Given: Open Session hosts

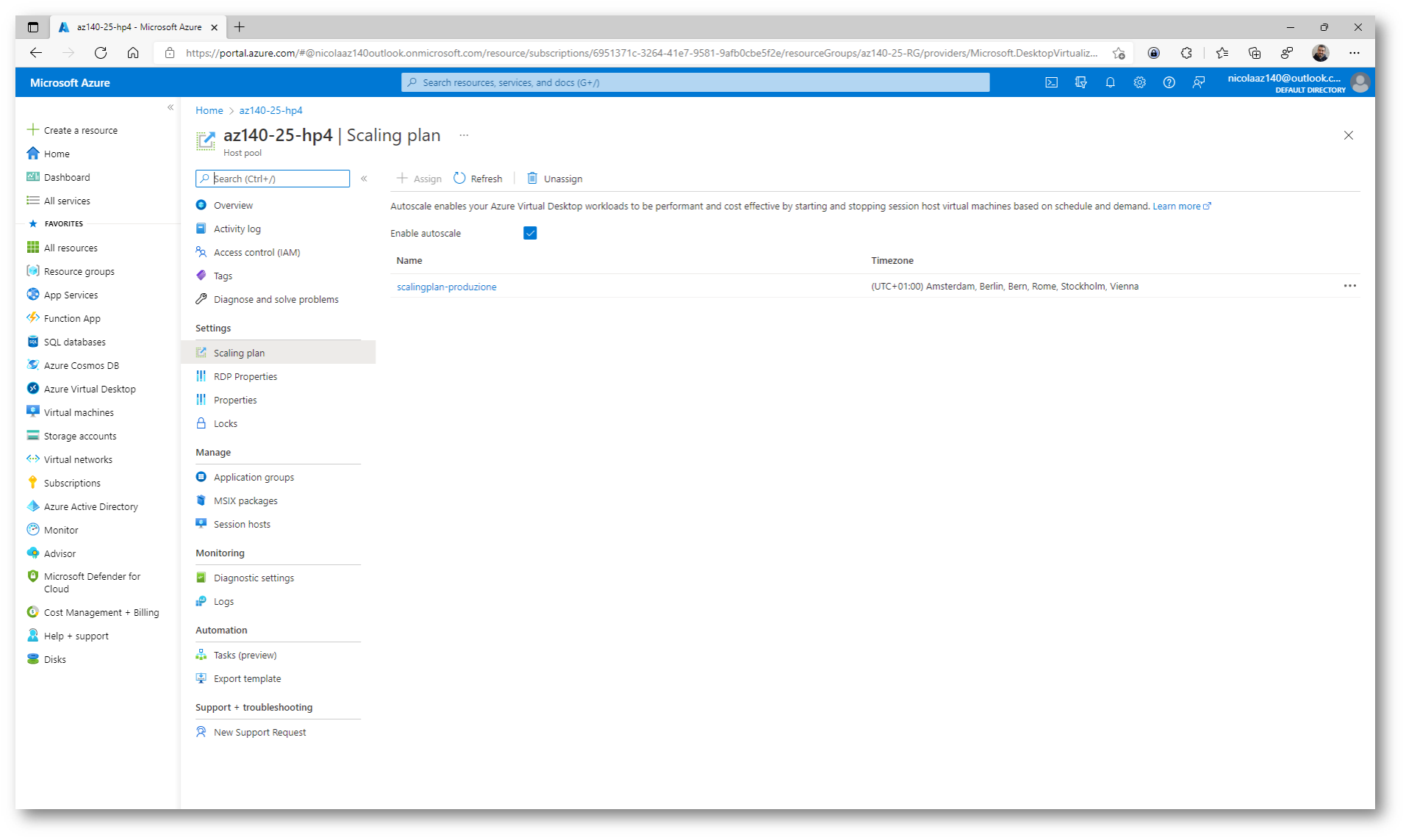Looking at the screenshot, I should 242,524.
